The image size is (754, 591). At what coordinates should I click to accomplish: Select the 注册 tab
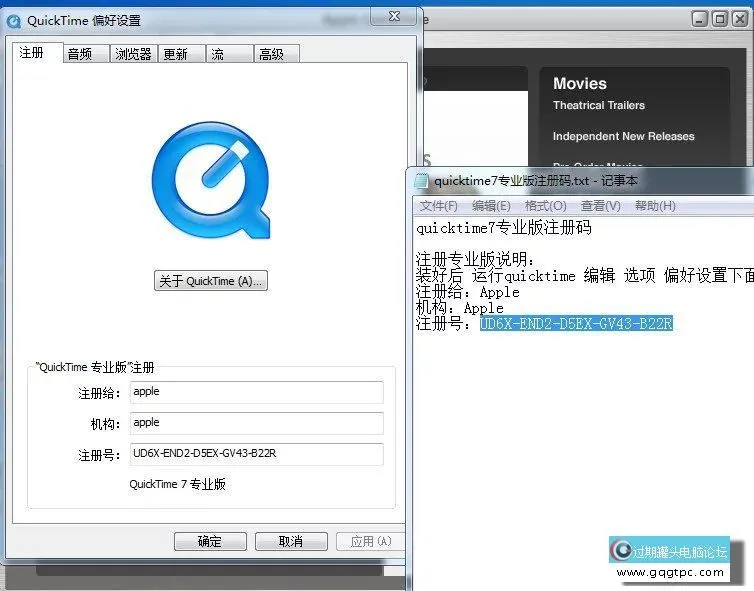tap(38, 52)
